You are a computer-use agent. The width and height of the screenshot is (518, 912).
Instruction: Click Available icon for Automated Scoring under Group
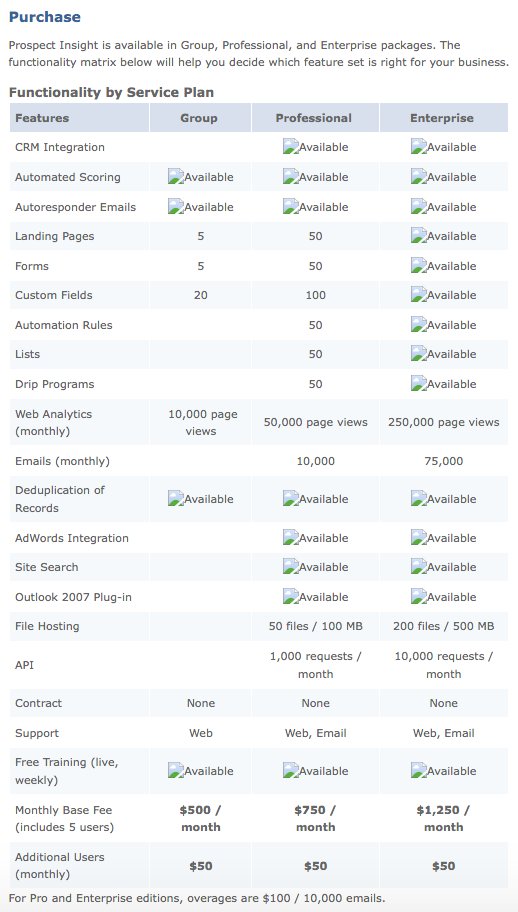201,177
